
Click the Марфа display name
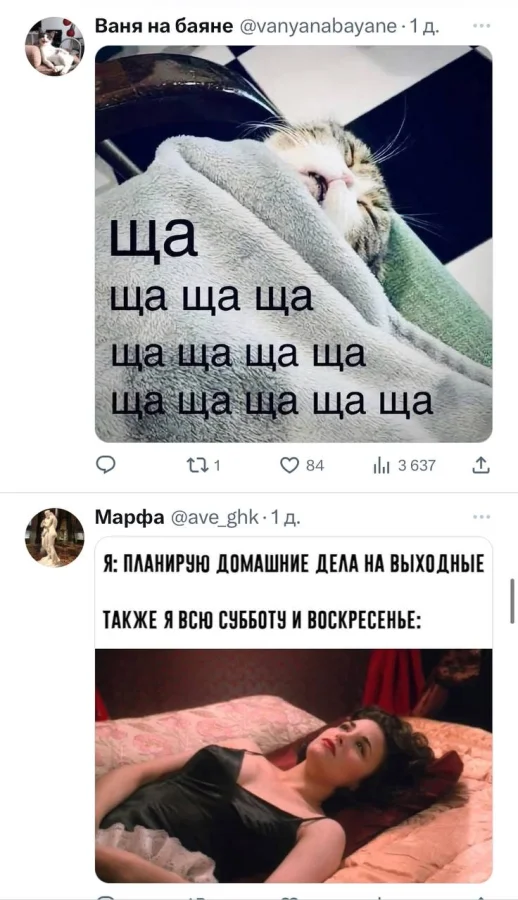(x=129, y=518)
